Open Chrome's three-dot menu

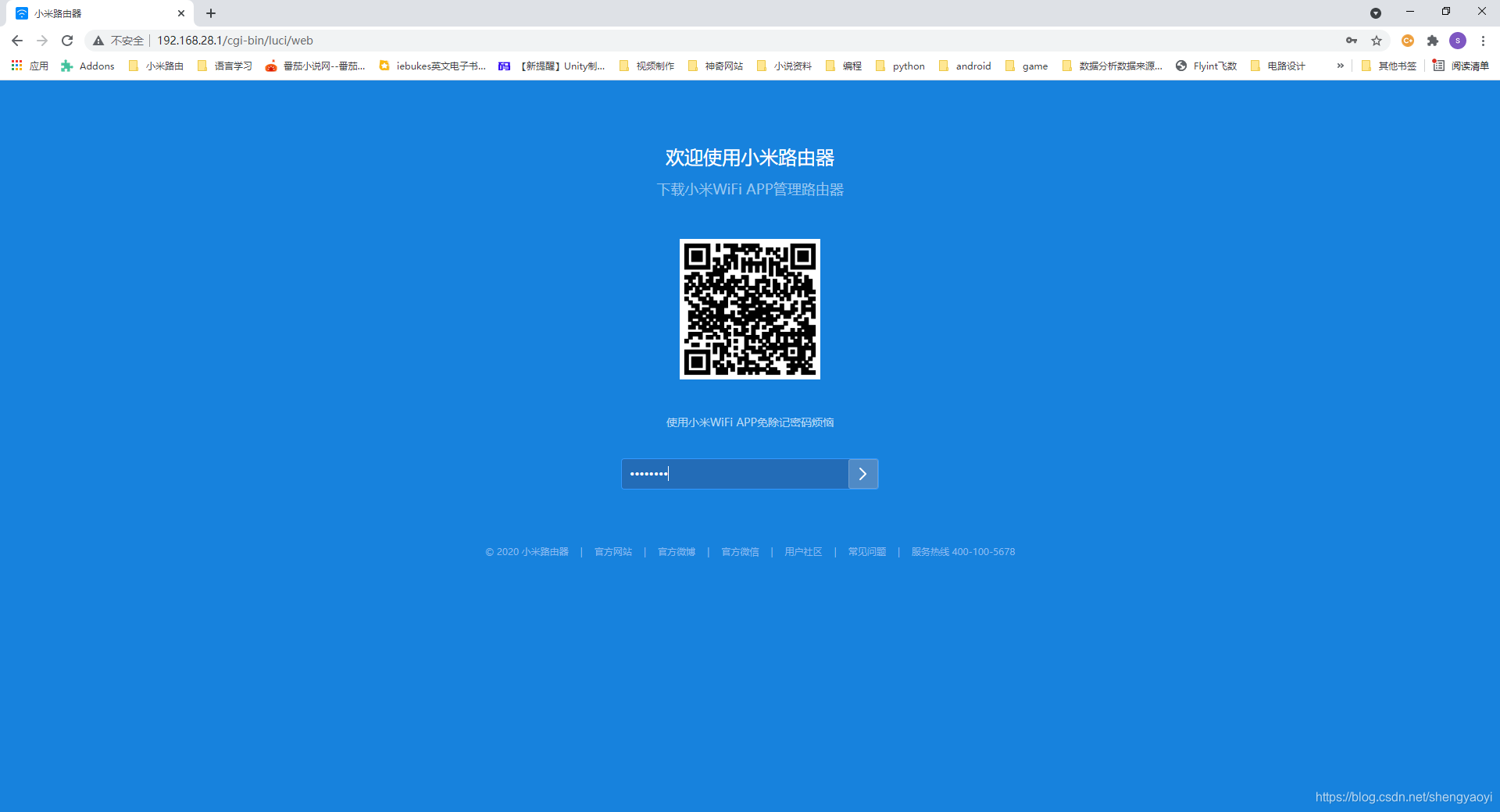click(x=1483, y=41)
